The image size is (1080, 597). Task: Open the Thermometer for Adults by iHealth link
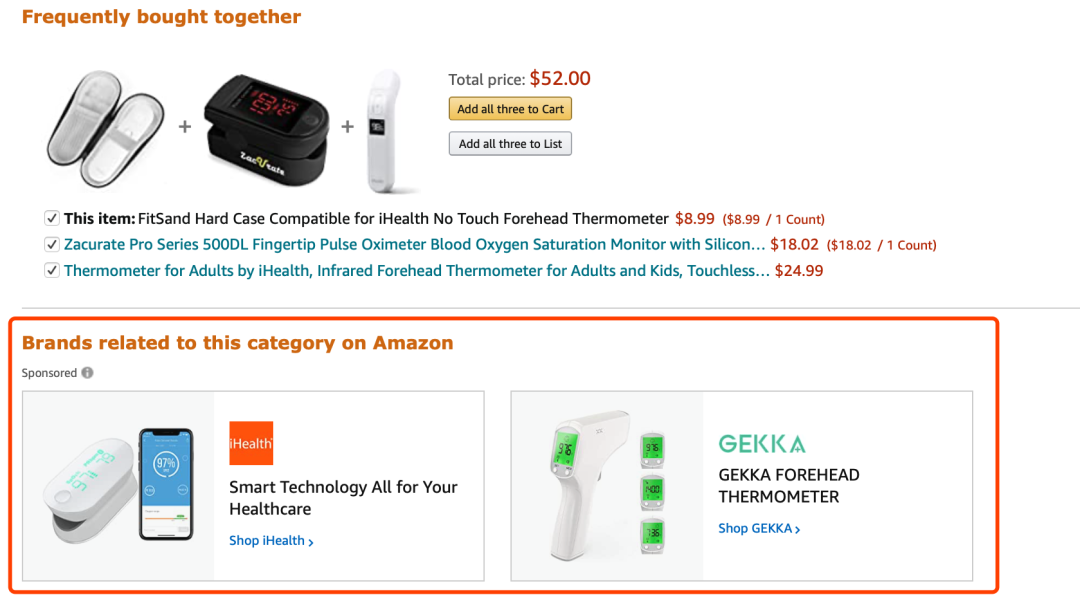coord(417,271)
